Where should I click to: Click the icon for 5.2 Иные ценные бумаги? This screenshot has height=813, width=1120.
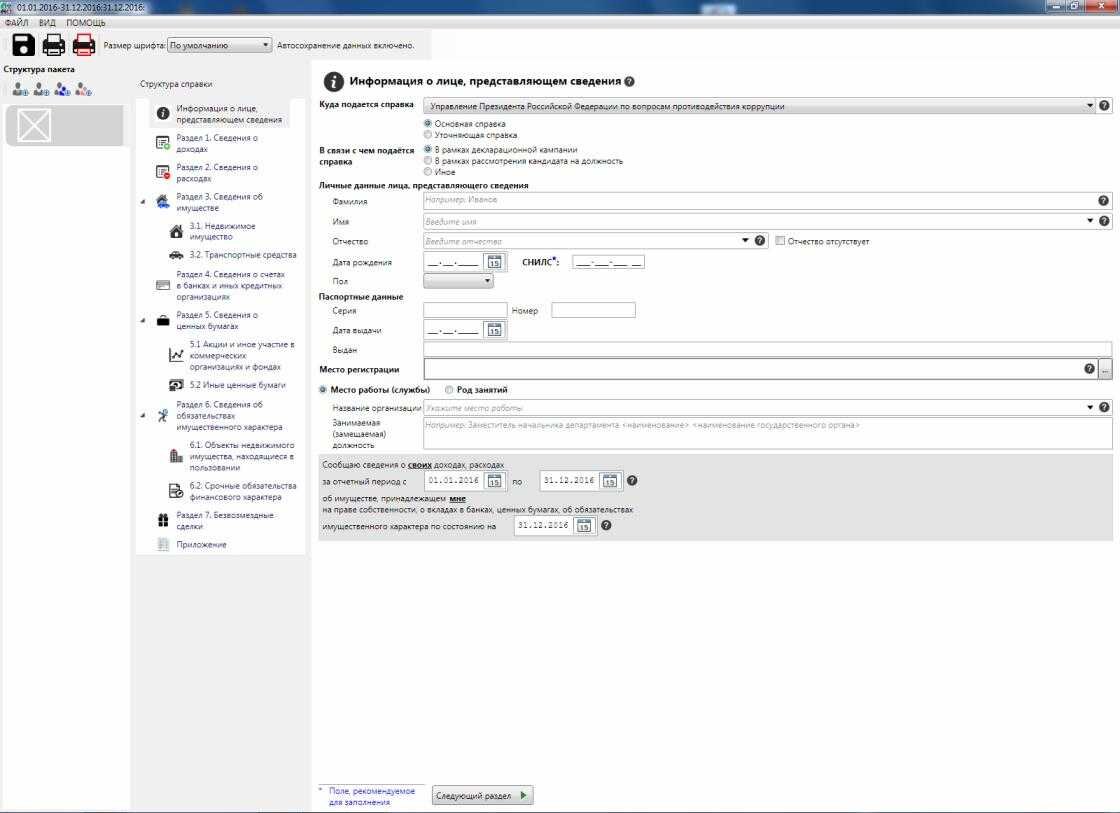click(176, 385)
